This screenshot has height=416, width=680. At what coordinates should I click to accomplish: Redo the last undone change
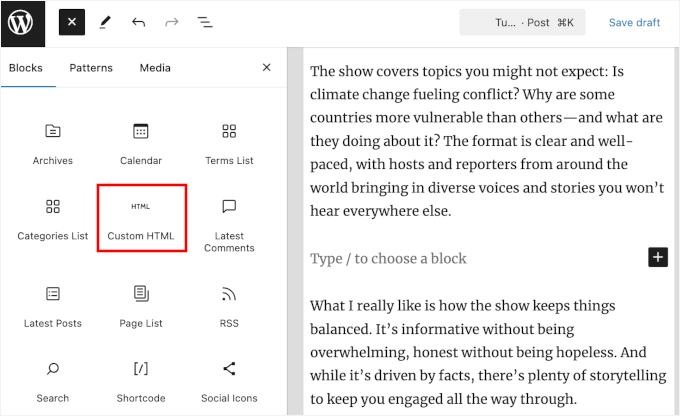point(171,22)
